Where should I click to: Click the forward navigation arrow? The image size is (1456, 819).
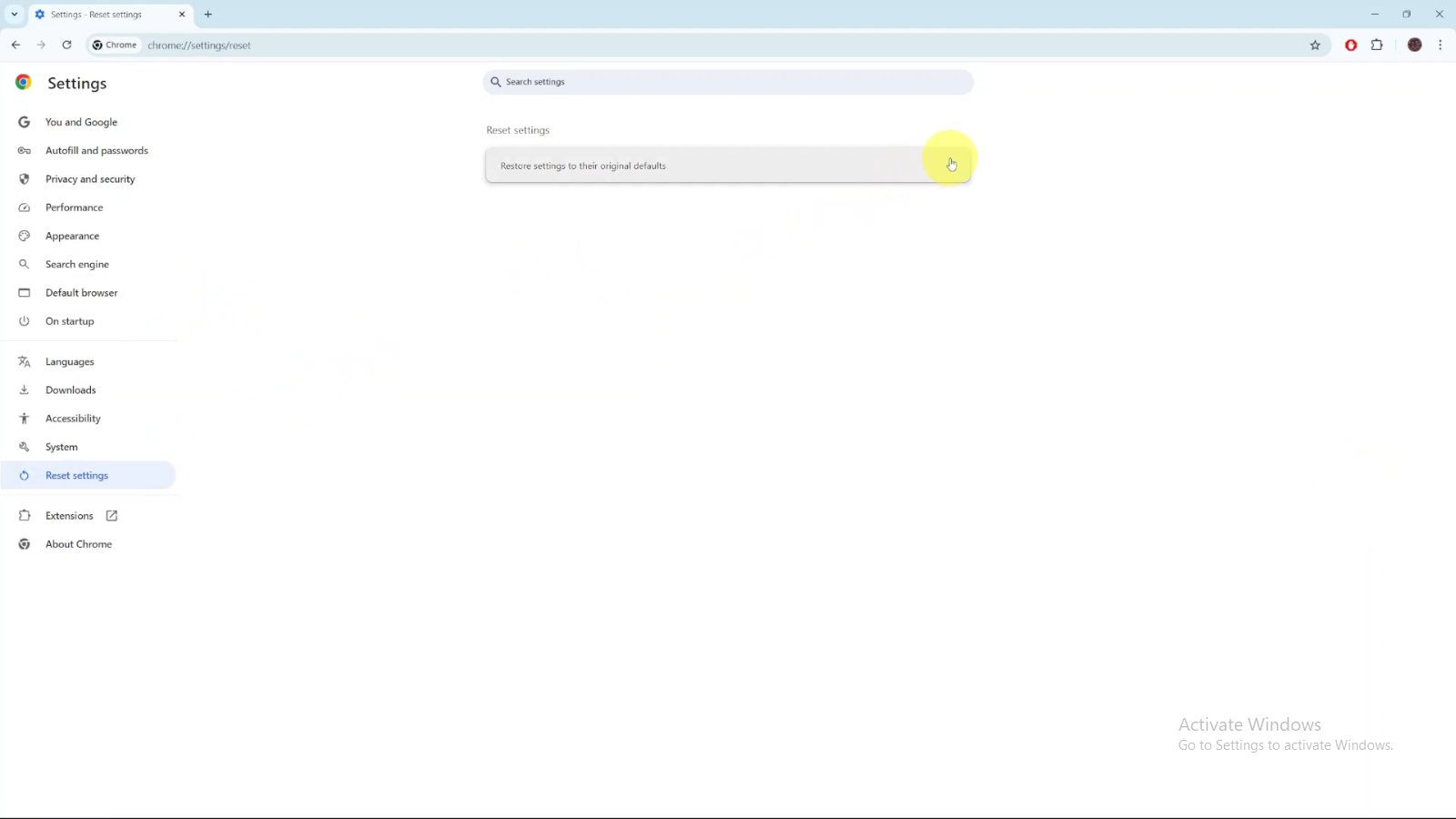point(41,45)
